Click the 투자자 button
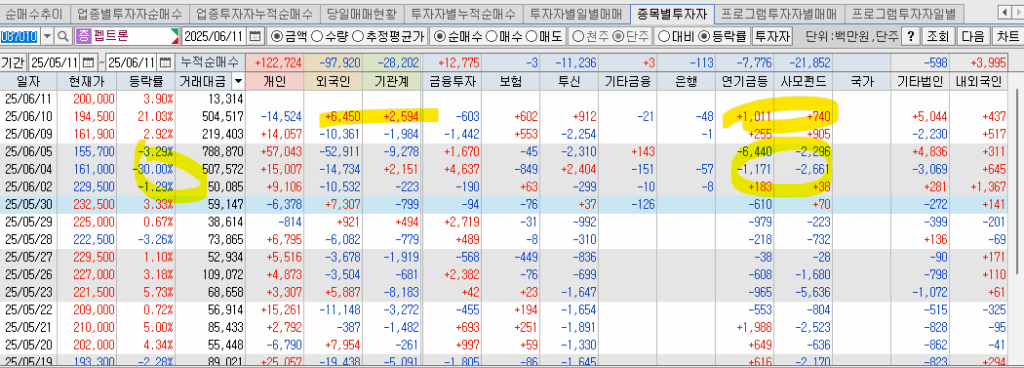Screen dimensions: 1024x368 click(773, 36)
